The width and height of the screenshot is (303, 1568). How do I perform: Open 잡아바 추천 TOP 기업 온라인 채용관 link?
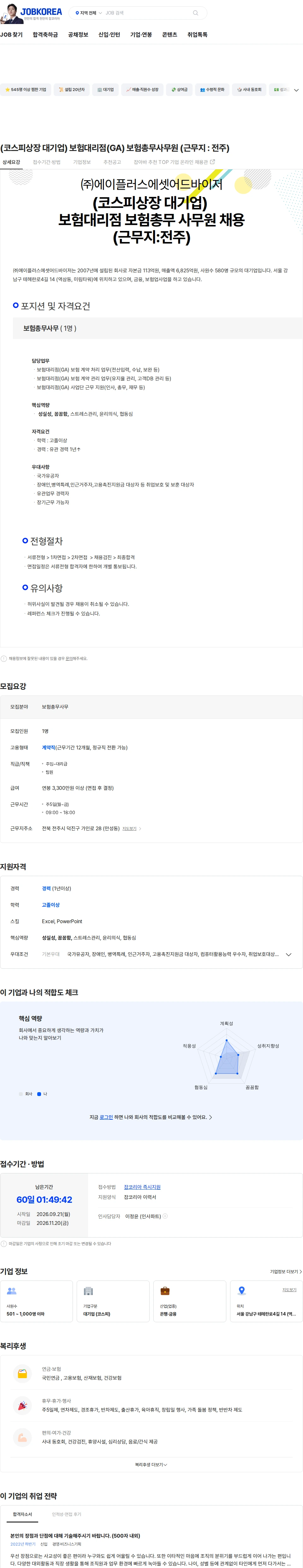pos(174,162)
